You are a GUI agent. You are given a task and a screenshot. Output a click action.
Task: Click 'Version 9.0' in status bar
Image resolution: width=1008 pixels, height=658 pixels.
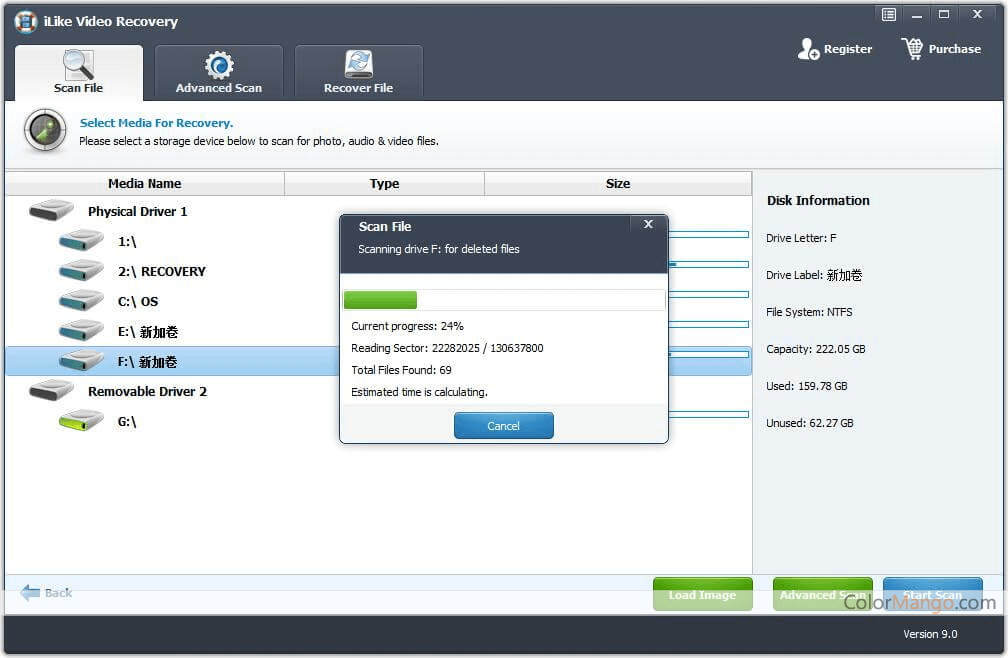[930, 634]
